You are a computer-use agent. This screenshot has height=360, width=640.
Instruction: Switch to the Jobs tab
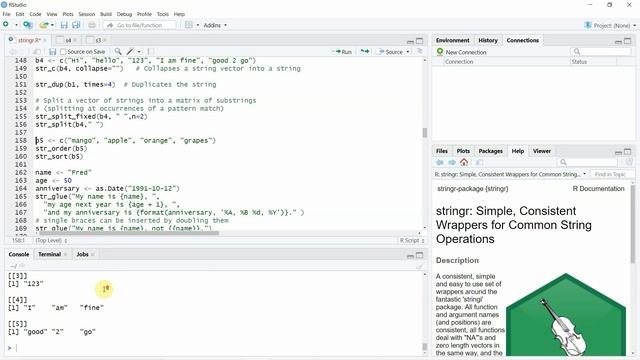(82, 254)
